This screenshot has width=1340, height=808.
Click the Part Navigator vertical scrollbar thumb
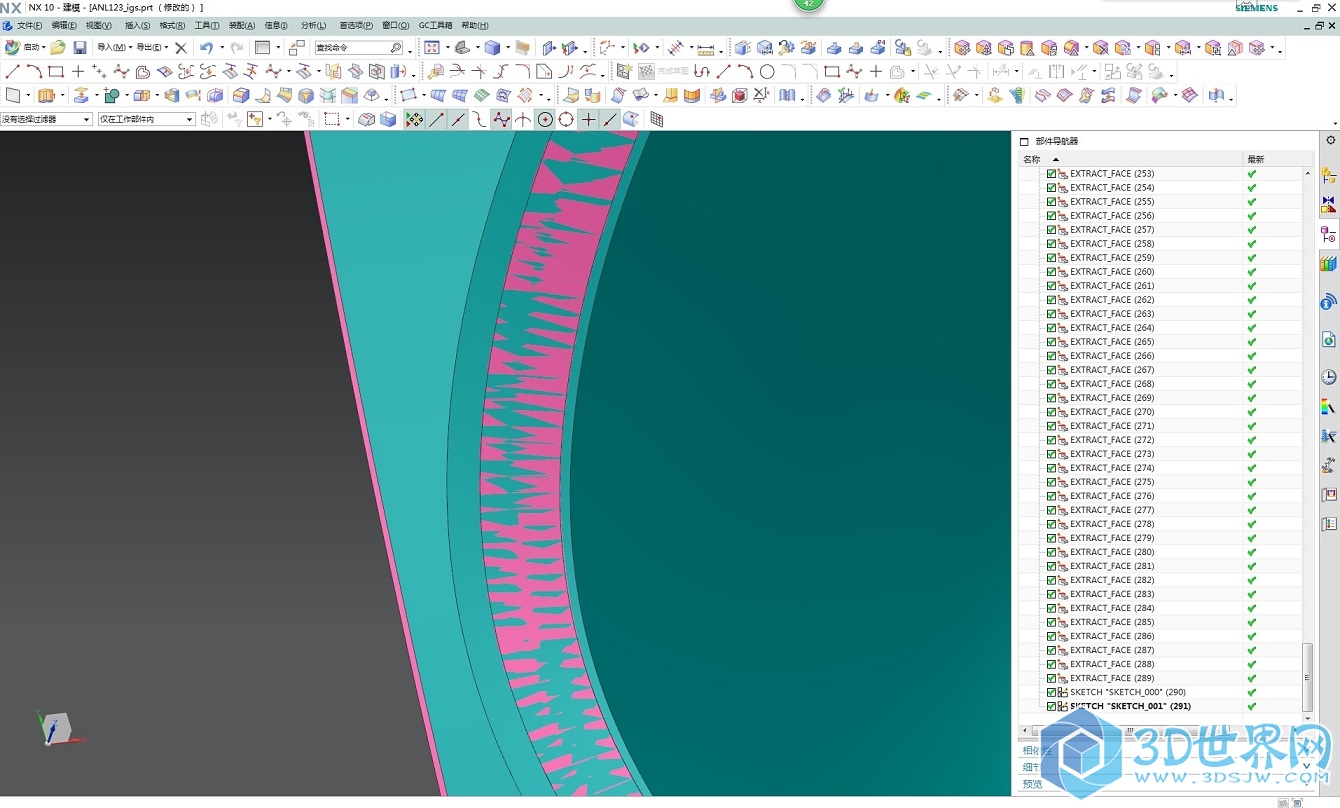click(1308, 676)
